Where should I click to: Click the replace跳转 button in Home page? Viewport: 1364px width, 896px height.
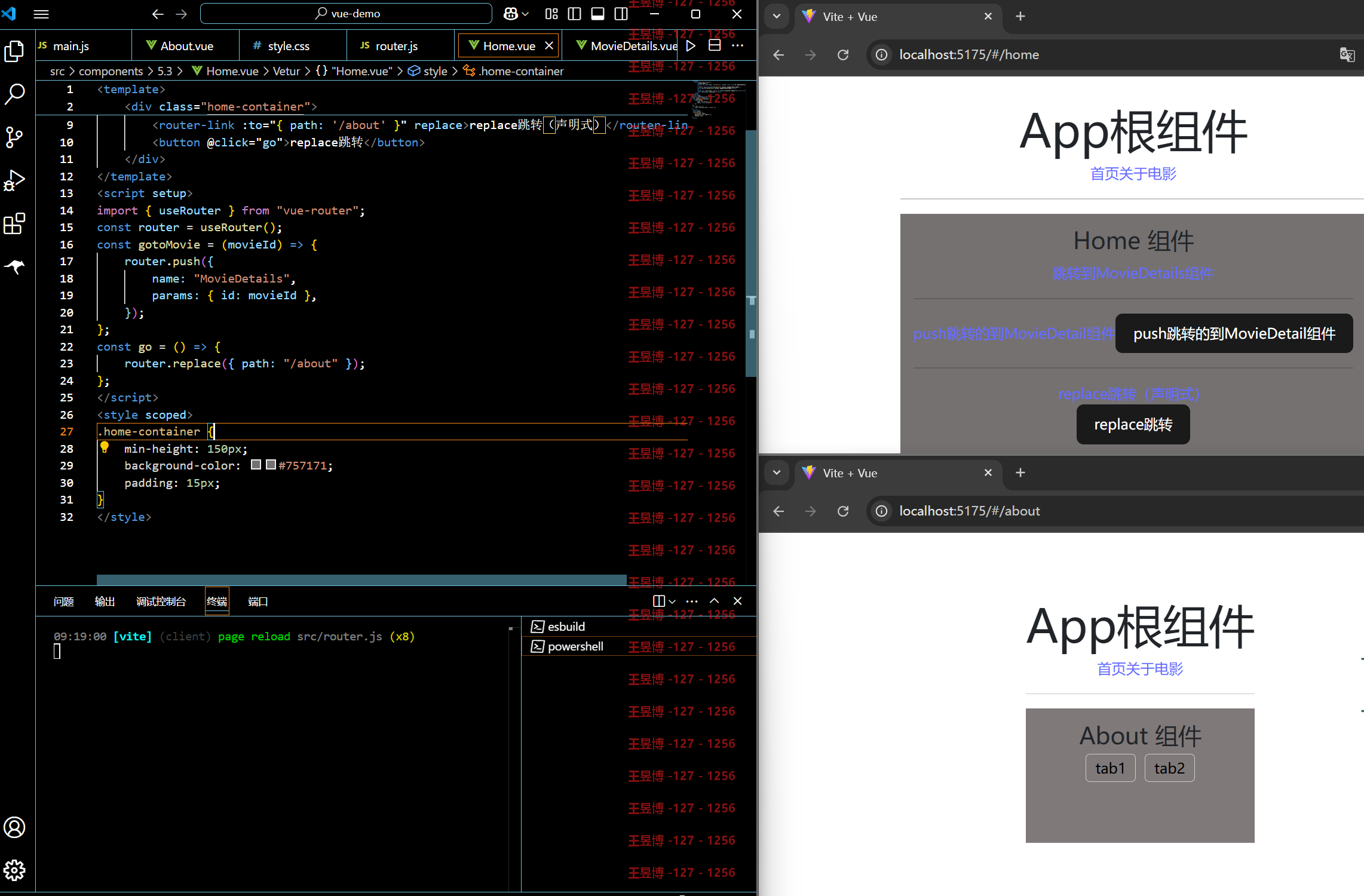(x=1133, y=425)
